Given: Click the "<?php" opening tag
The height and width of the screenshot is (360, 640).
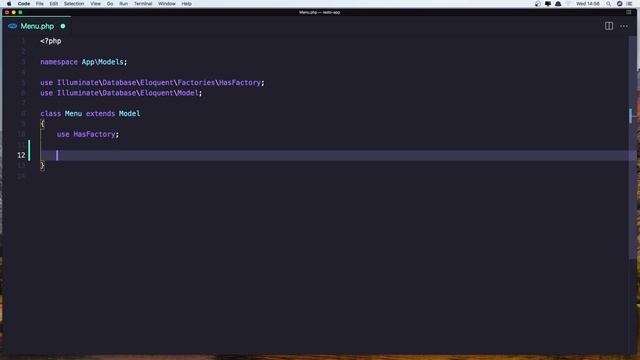Looking at the screenshot, I should 51,41.
